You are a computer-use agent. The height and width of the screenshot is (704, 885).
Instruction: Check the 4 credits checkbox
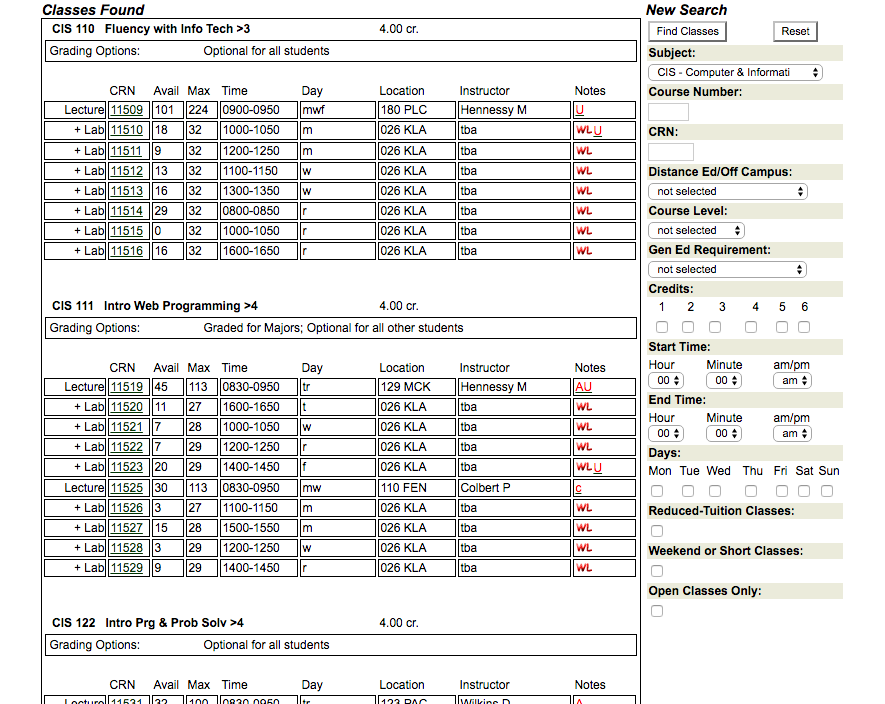coord(751,327)
